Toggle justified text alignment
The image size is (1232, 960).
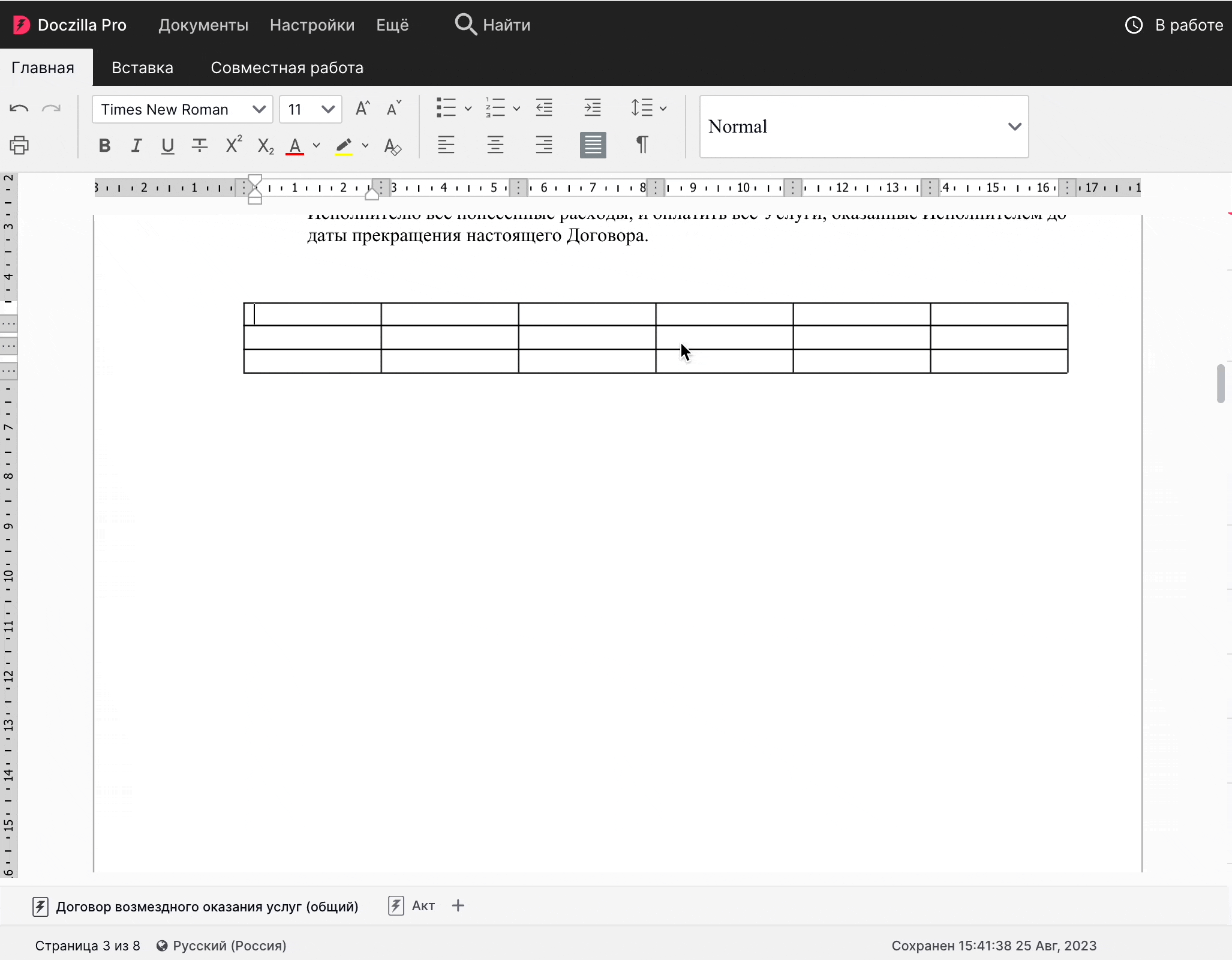tap(593, 145)
